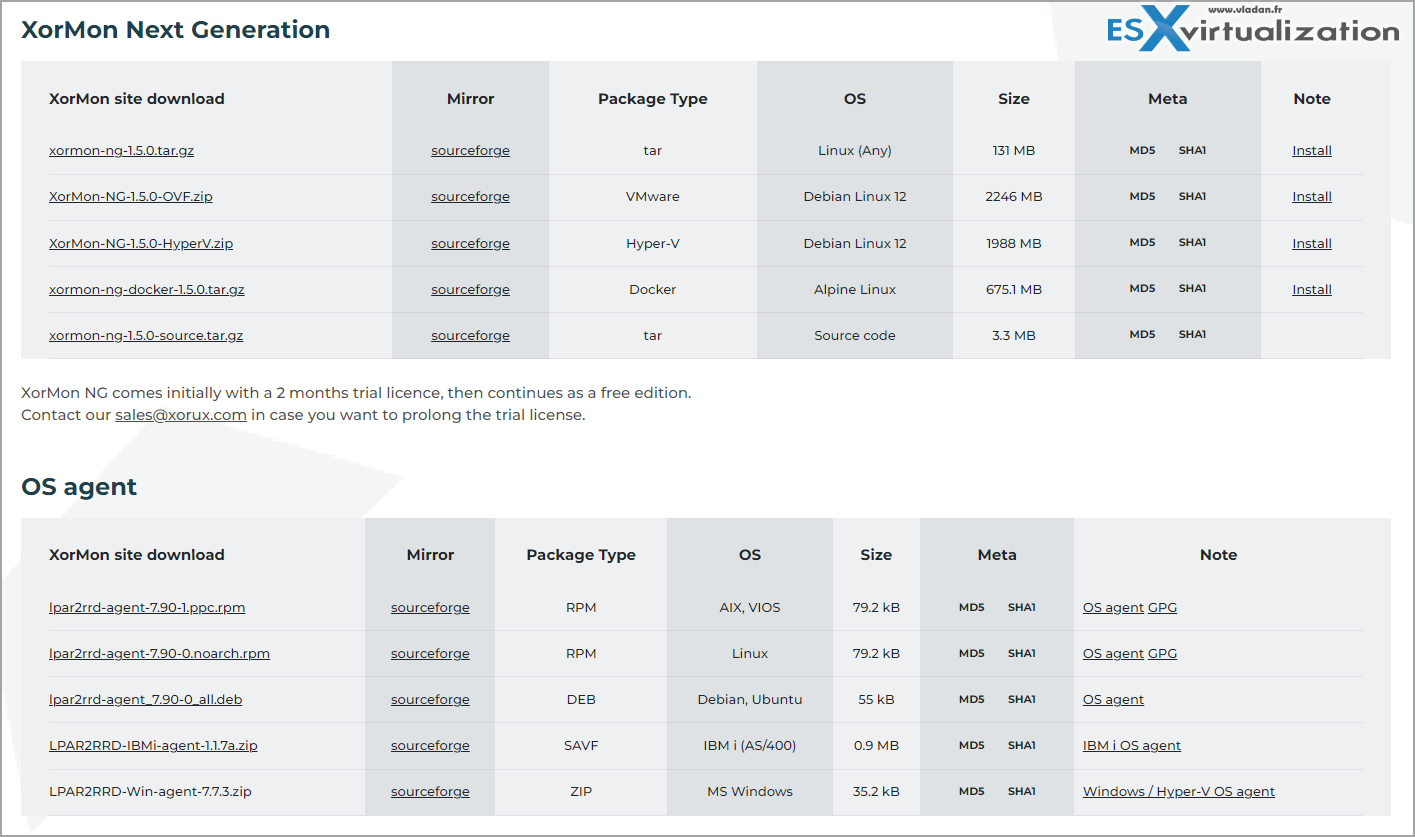Open the Windows / Hyper-V OS agent note

1178,792
